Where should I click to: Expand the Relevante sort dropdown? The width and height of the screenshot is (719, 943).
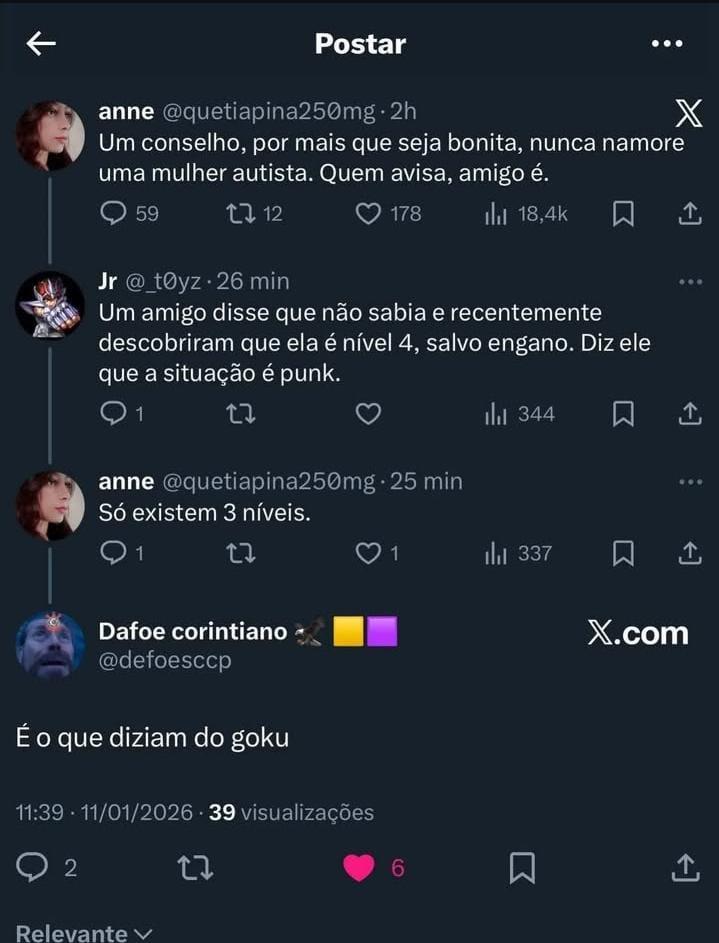[x=84, y=933]
